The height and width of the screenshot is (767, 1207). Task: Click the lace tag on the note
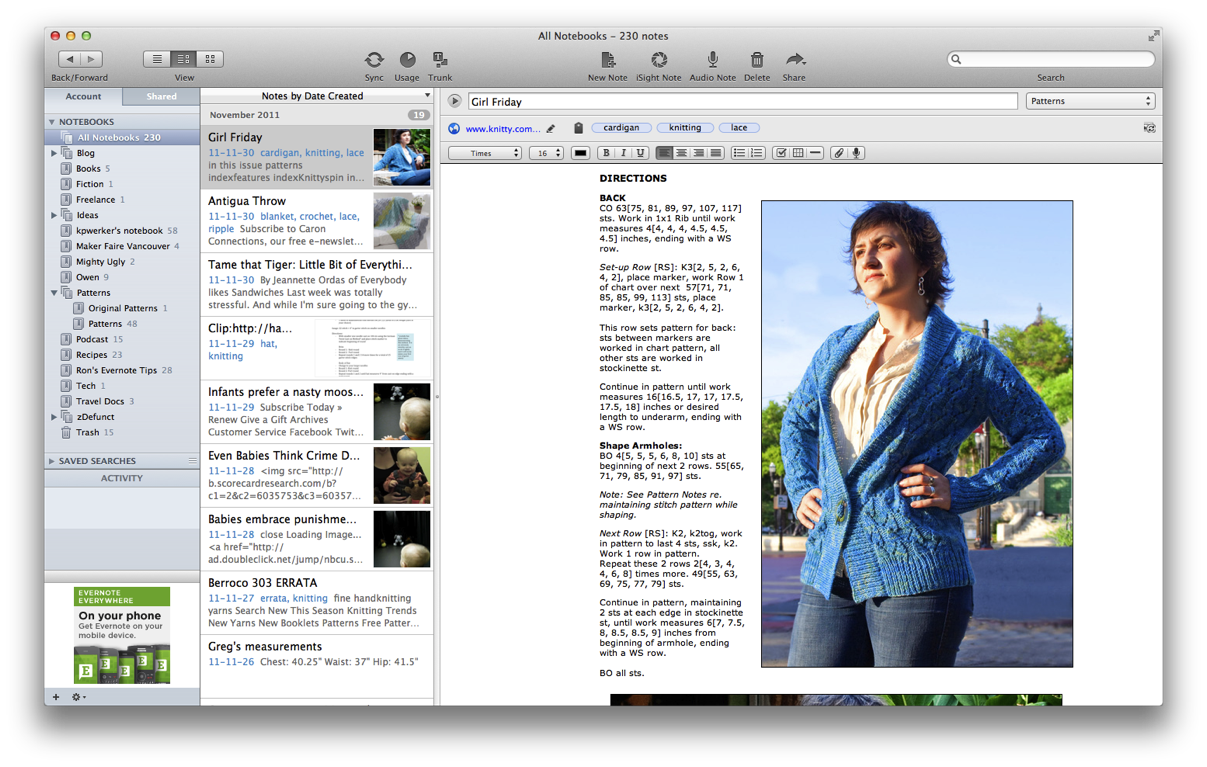coord(739,128)
